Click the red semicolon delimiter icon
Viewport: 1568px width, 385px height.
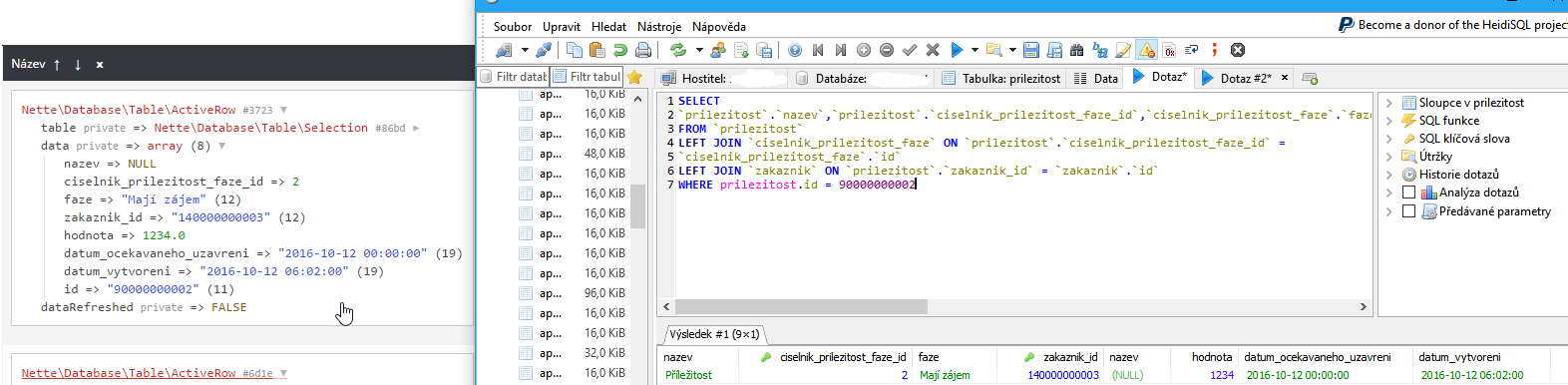(x=1214, y=50)
